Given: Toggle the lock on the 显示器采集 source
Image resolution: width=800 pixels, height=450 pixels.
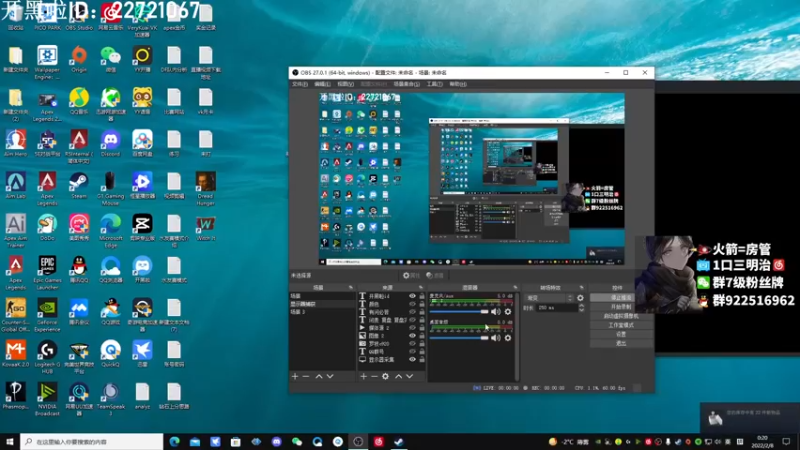Looking at the screenshot, I should tap(422, 359).
